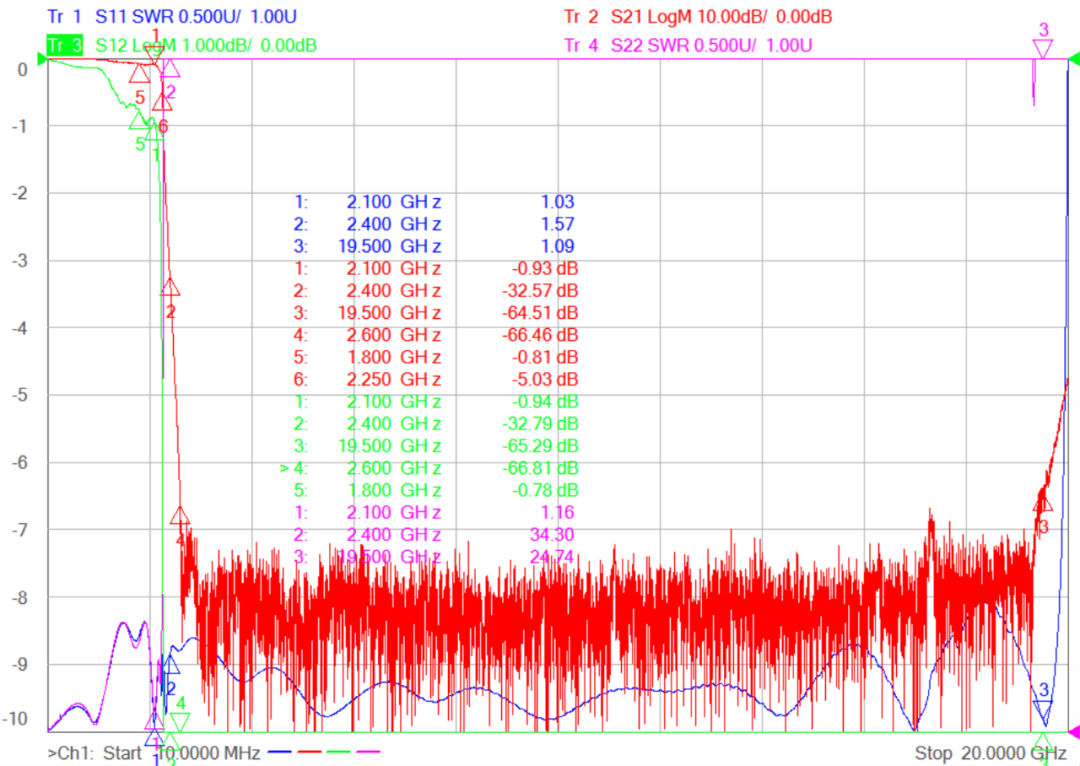1080x766 pixels.
Task: Pick red S21 marker 2 on the falling edge
Action: click(170, 287)
